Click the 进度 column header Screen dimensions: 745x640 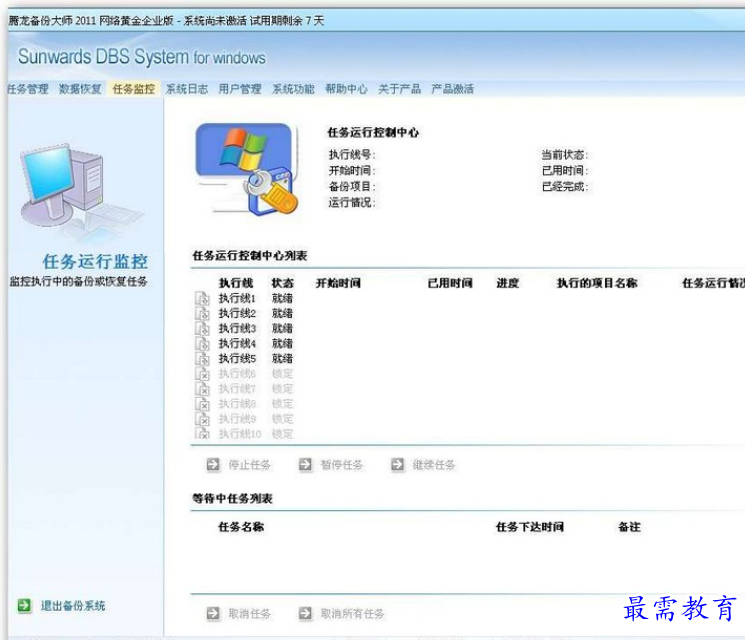[507, 283]
